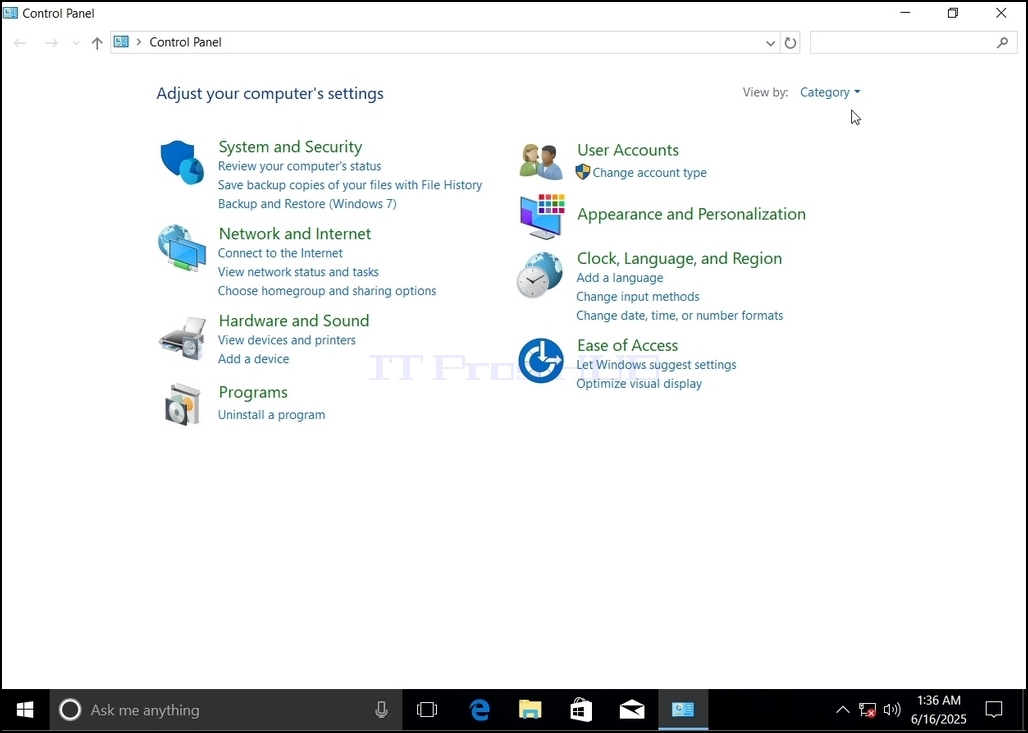
Task: Launch Microsoft Edge from taskbar
Action: click(479, 710)
